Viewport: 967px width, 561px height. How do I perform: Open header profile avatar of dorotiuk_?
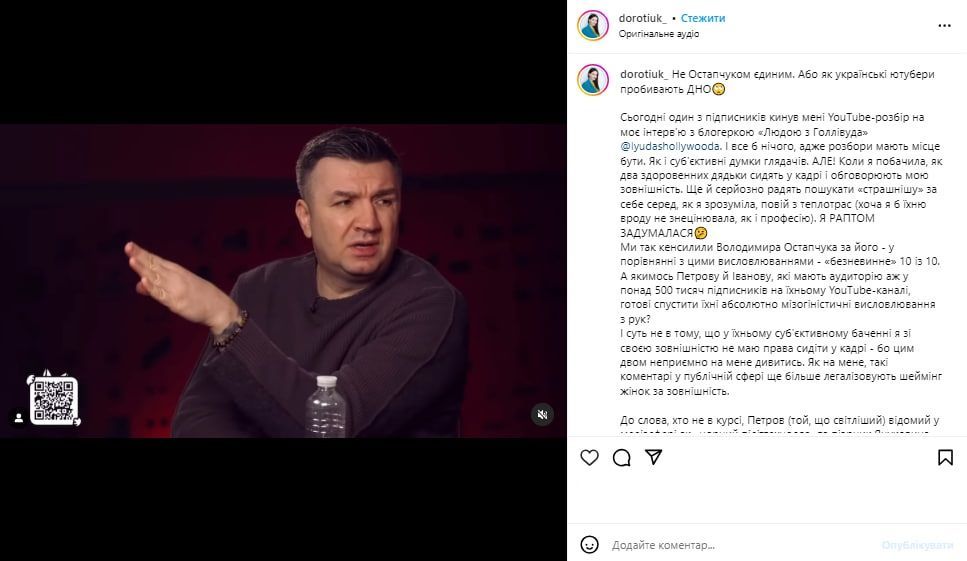(593, 25)
